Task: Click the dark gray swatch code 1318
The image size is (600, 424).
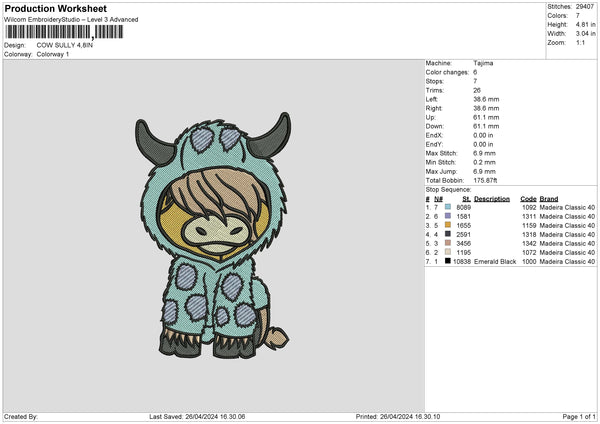Action: click(448, 234)
